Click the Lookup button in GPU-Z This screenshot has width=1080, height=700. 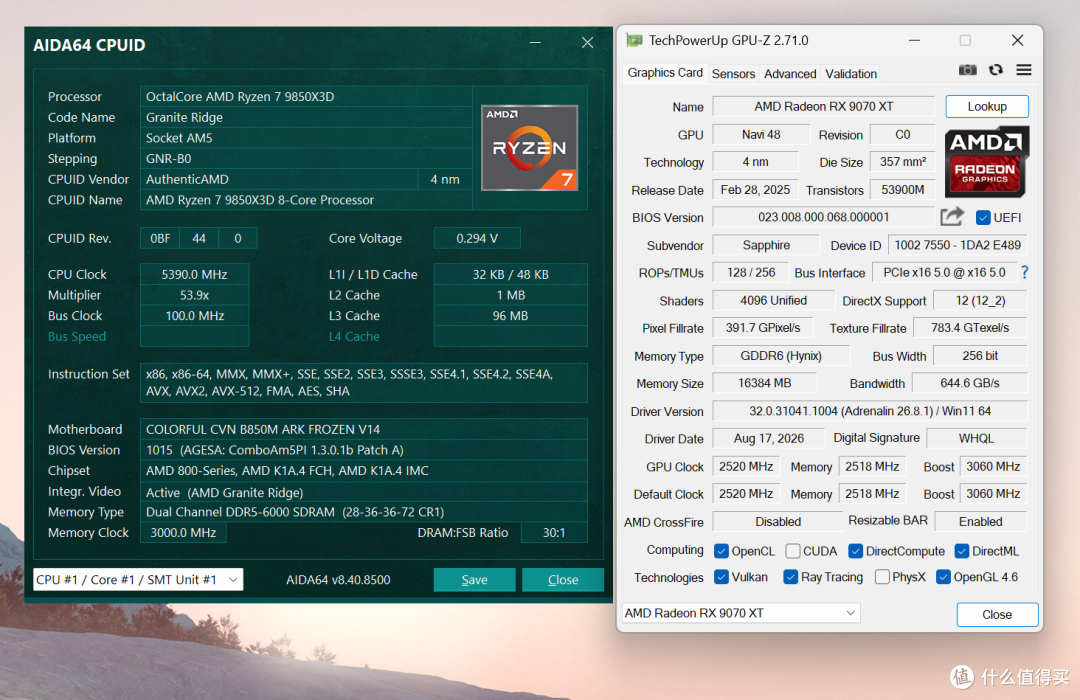click(987, 107)
